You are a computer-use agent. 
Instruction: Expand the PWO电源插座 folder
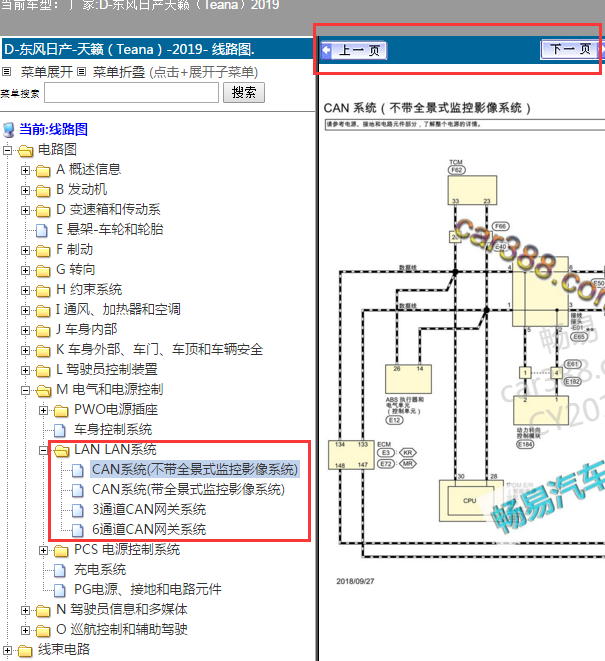43,410
